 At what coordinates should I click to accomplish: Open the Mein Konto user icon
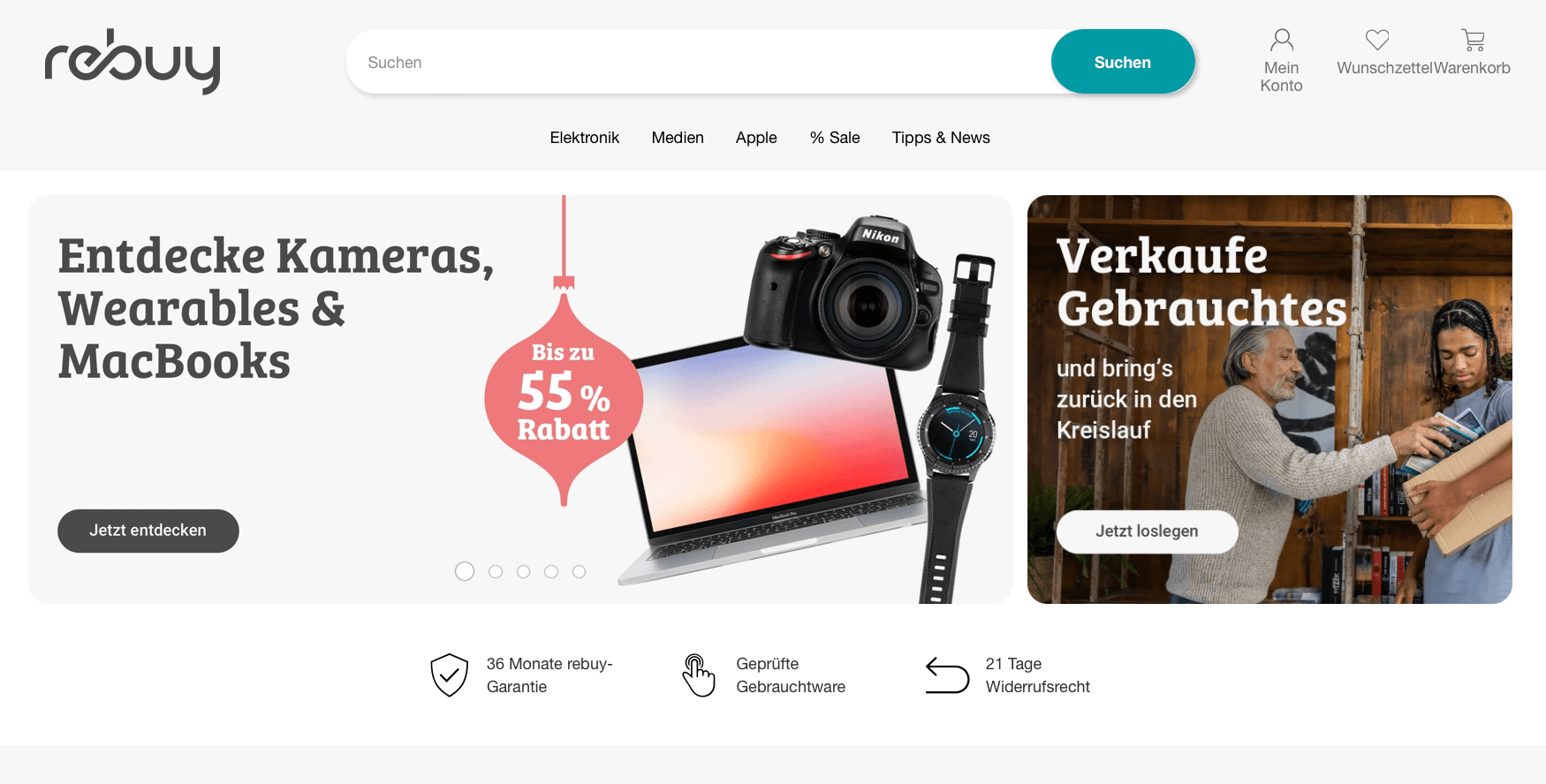1281,40
